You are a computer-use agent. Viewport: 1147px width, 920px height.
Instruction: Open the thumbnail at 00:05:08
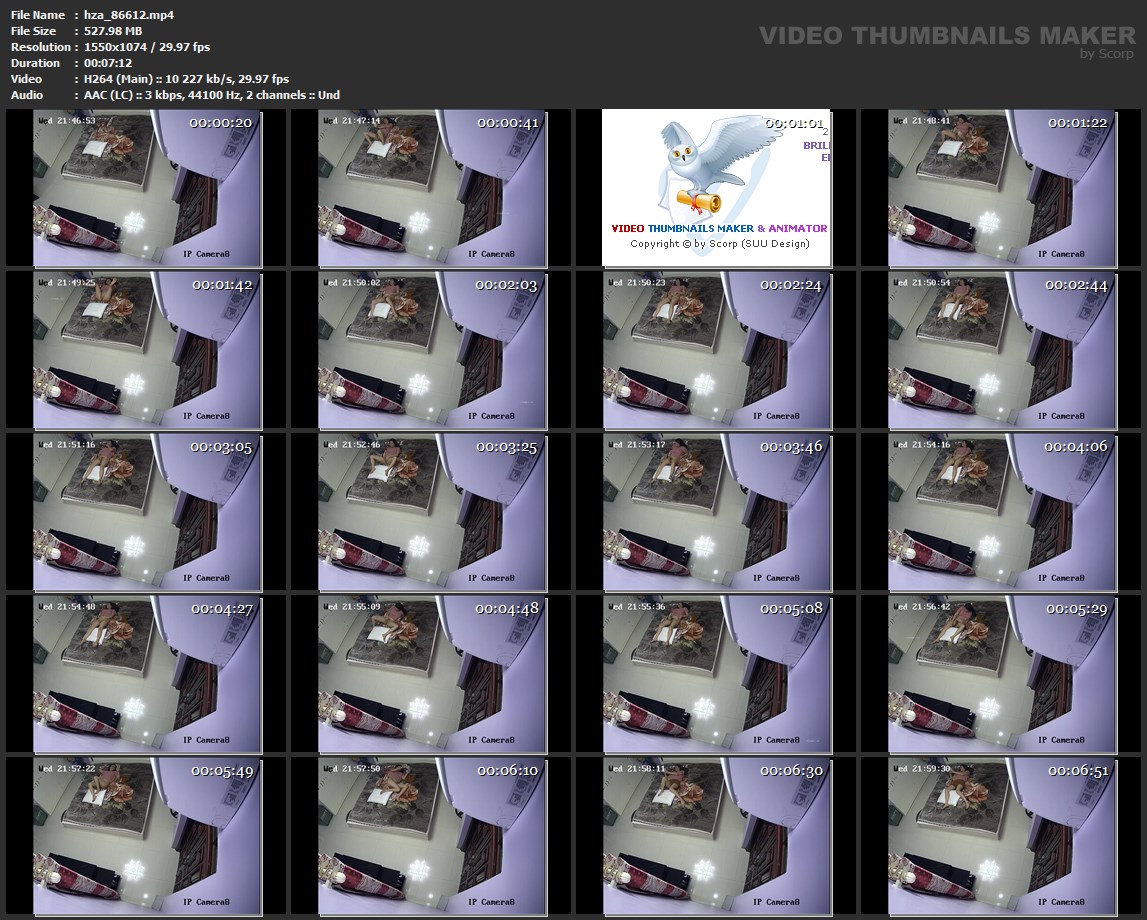coord(718,674)
